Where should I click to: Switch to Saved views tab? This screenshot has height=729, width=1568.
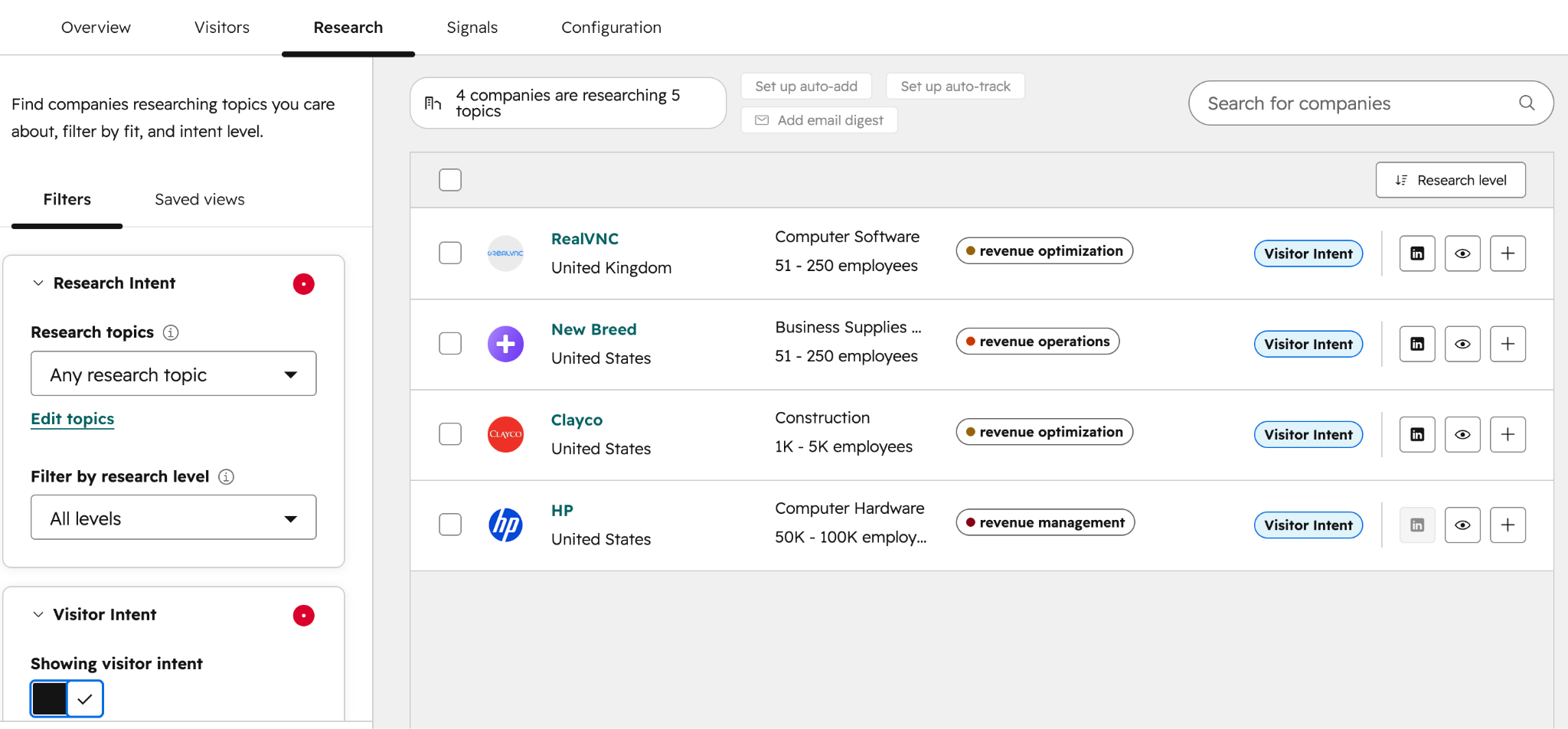pos(200,199)
